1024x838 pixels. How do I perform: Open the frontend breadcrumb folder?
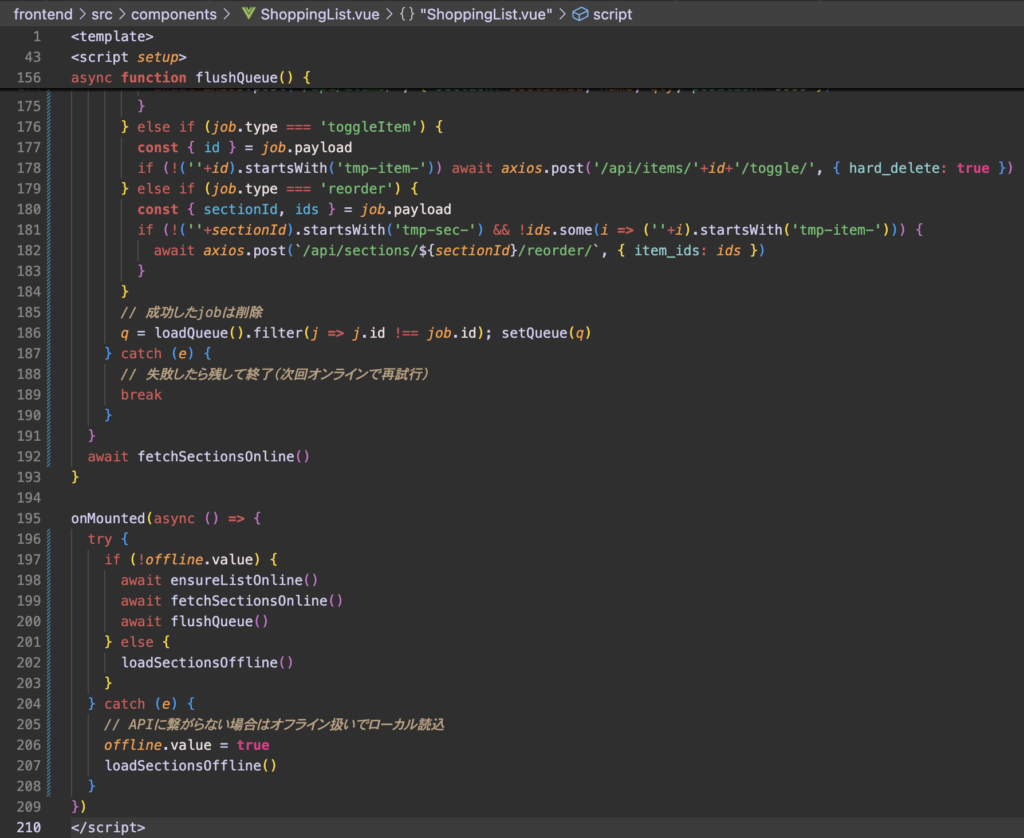point(43,14)
